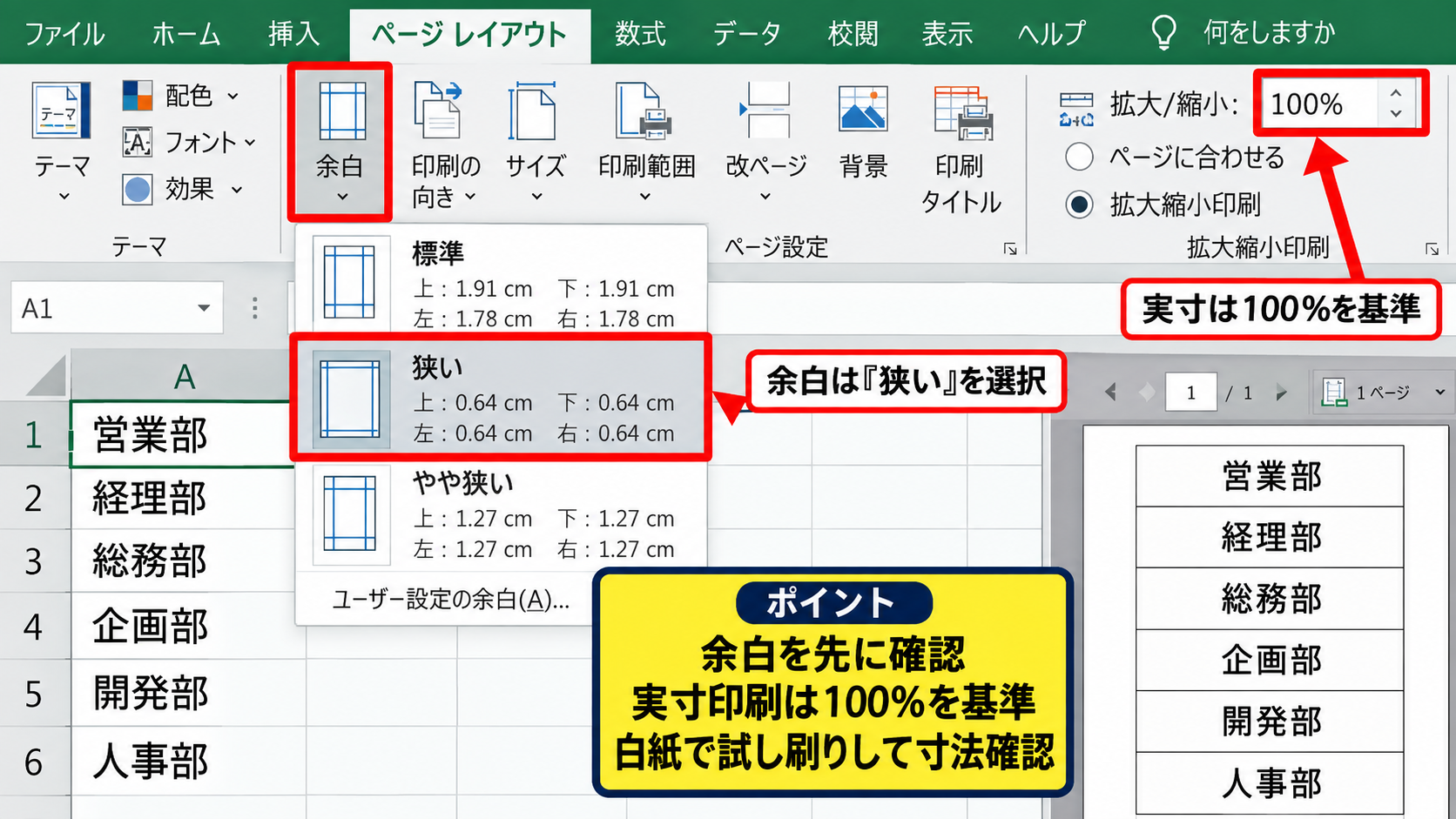Open the テーマ themes gallery
Image resolution: width=1456 pixels, height=819 pixels.
(x=62, y=142)
